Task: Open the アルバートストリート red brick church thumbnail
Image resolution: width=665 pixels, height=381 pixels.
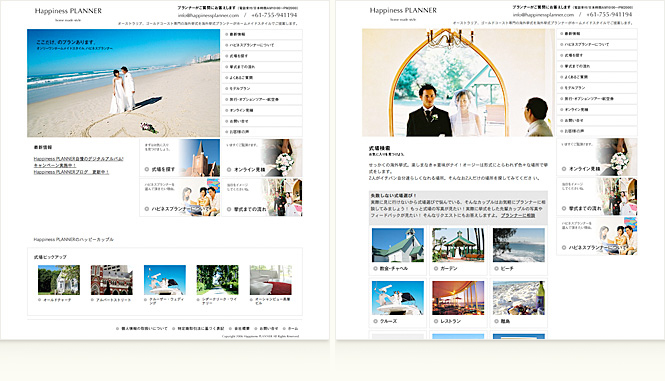Action: 112,280
